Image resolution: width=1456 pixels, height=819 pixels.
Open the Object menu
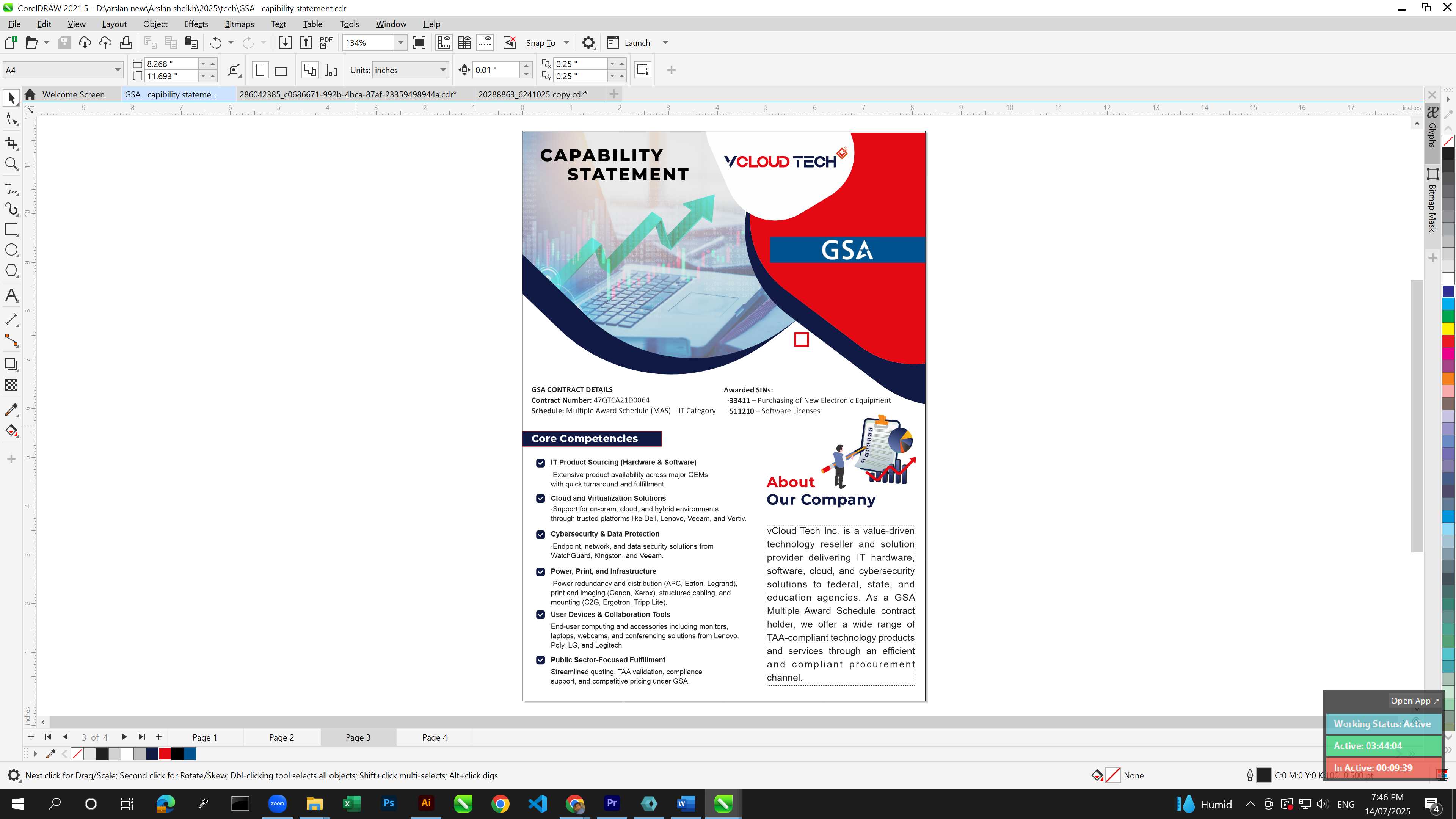click(x=155, y=24)
